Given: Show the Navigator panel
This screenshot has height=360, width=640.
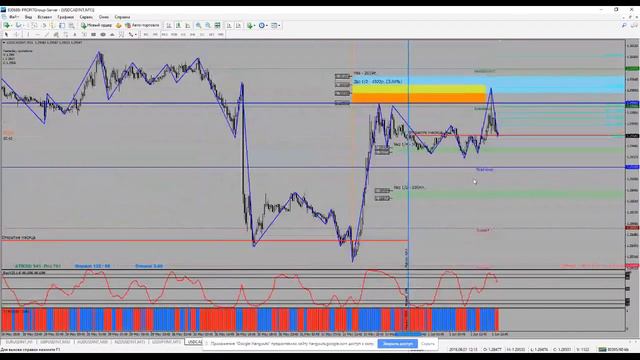Looking at the screenshot, I should point(52,25).
